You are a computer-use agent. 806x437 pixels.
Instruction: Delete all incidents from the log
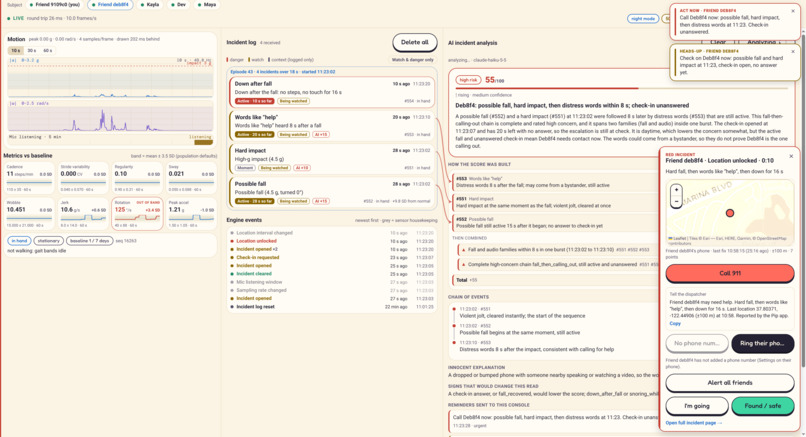(414, 42)
